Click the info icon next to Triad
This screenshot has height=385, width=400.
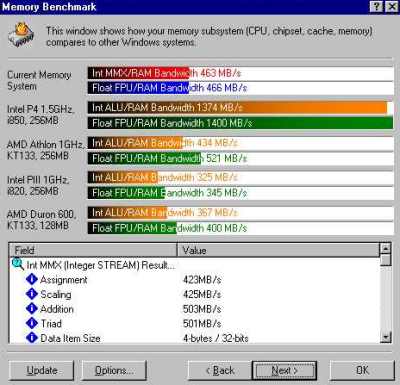tap(32, 323)
